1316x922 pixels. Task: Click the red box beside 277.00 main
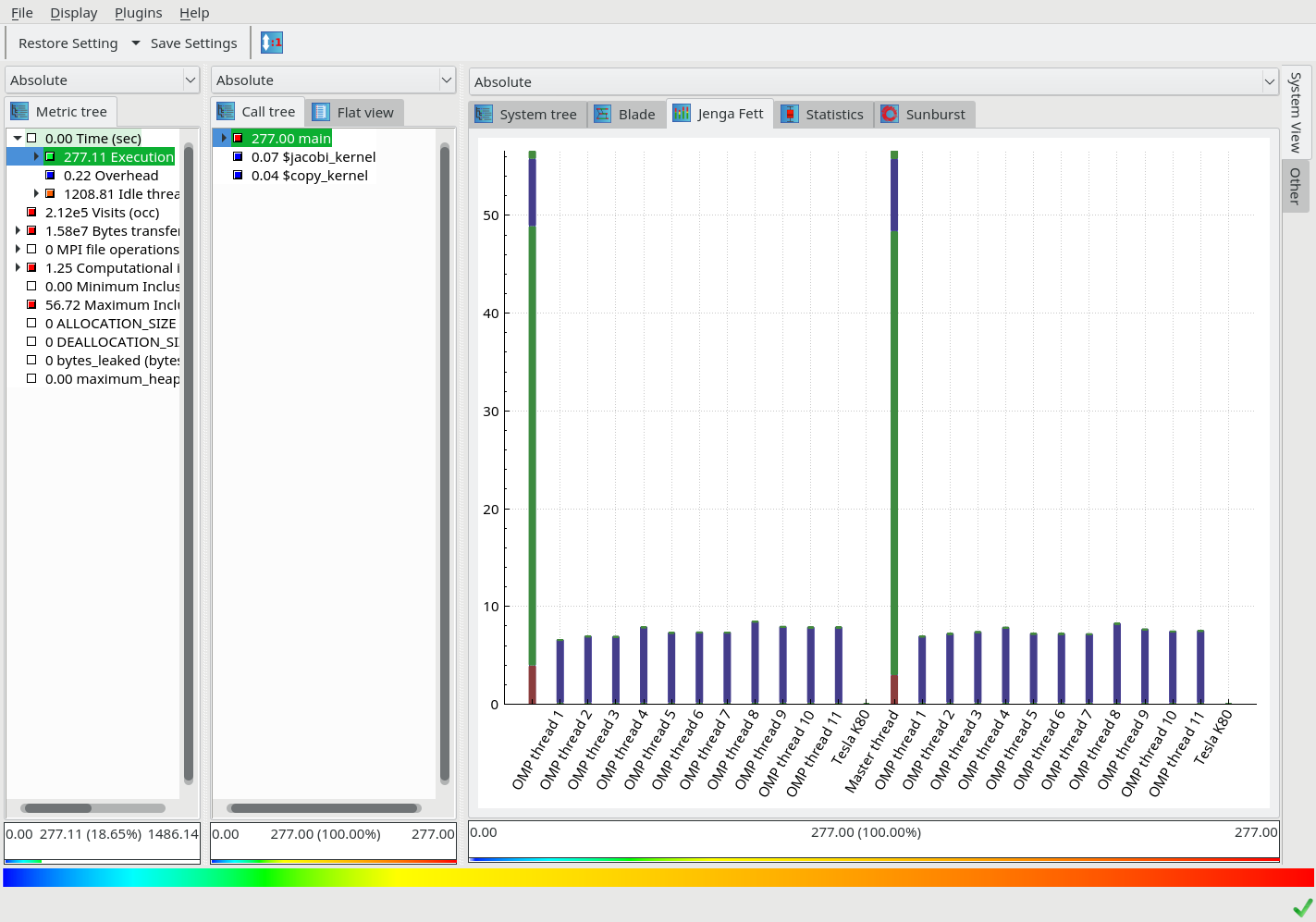pyautogui.click(x=238, y=138)
